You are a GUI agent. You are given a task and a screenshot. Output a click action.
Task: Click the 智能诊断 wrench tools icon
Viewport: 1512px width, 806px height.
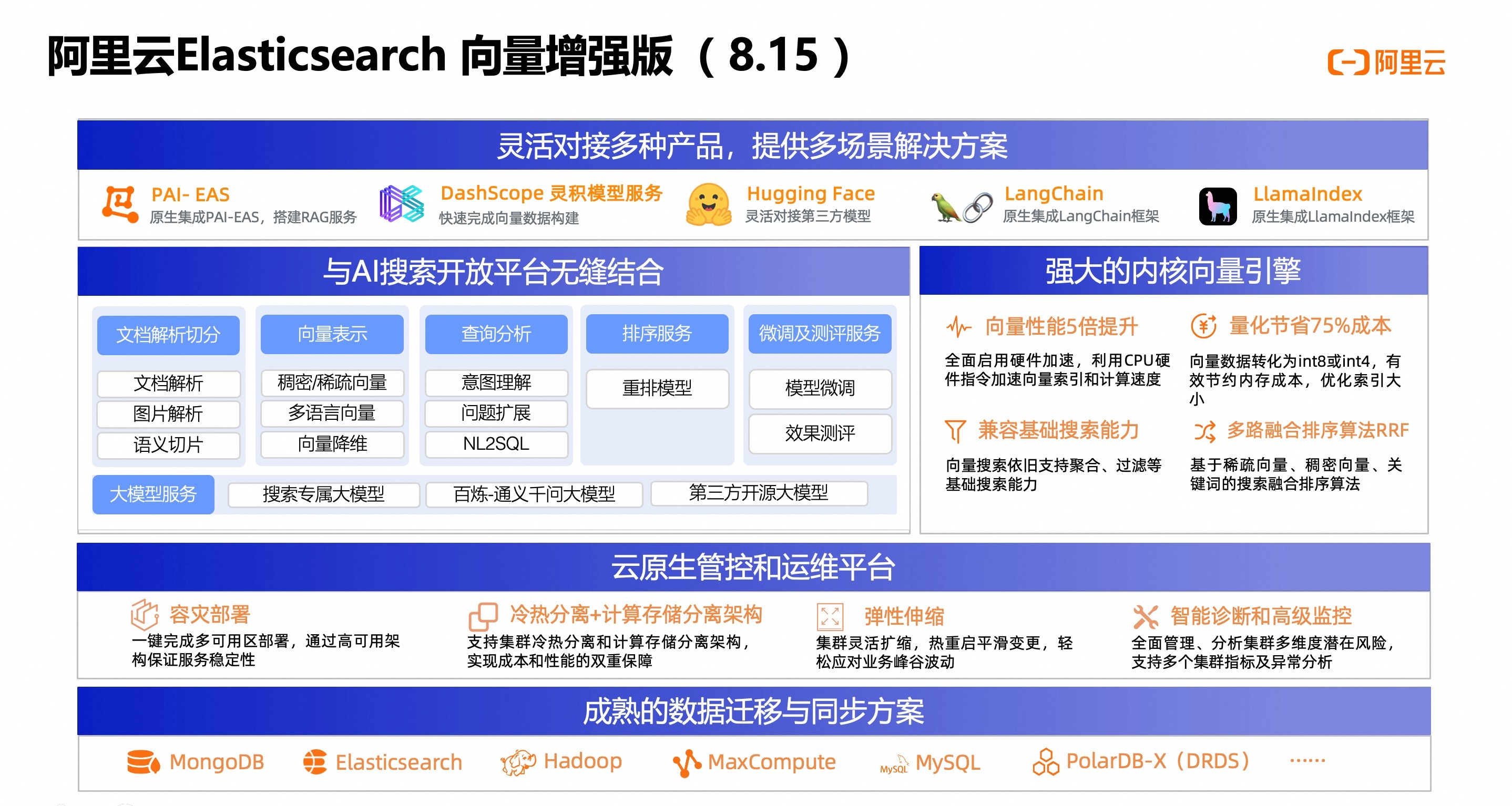click(1145, 616)
